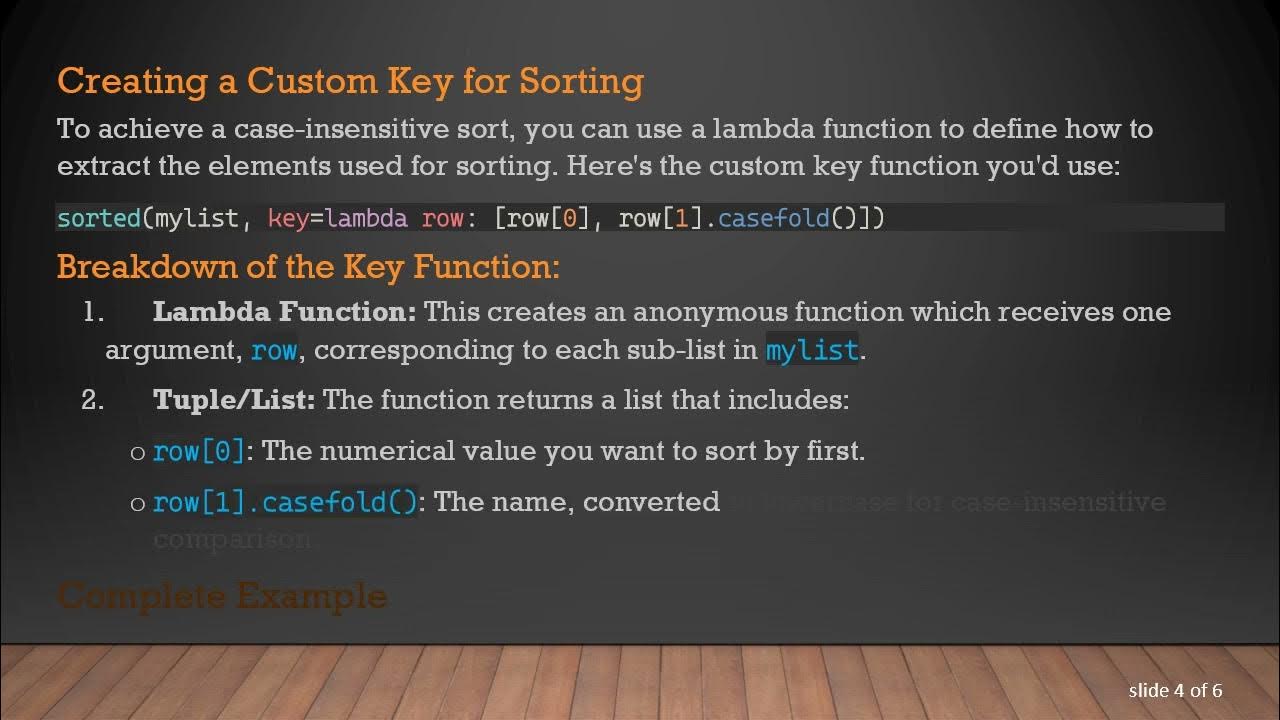The image size is (1280, 720).
Task: Click the blue "row[0]" code bullet text
Action: pos(199,451)
